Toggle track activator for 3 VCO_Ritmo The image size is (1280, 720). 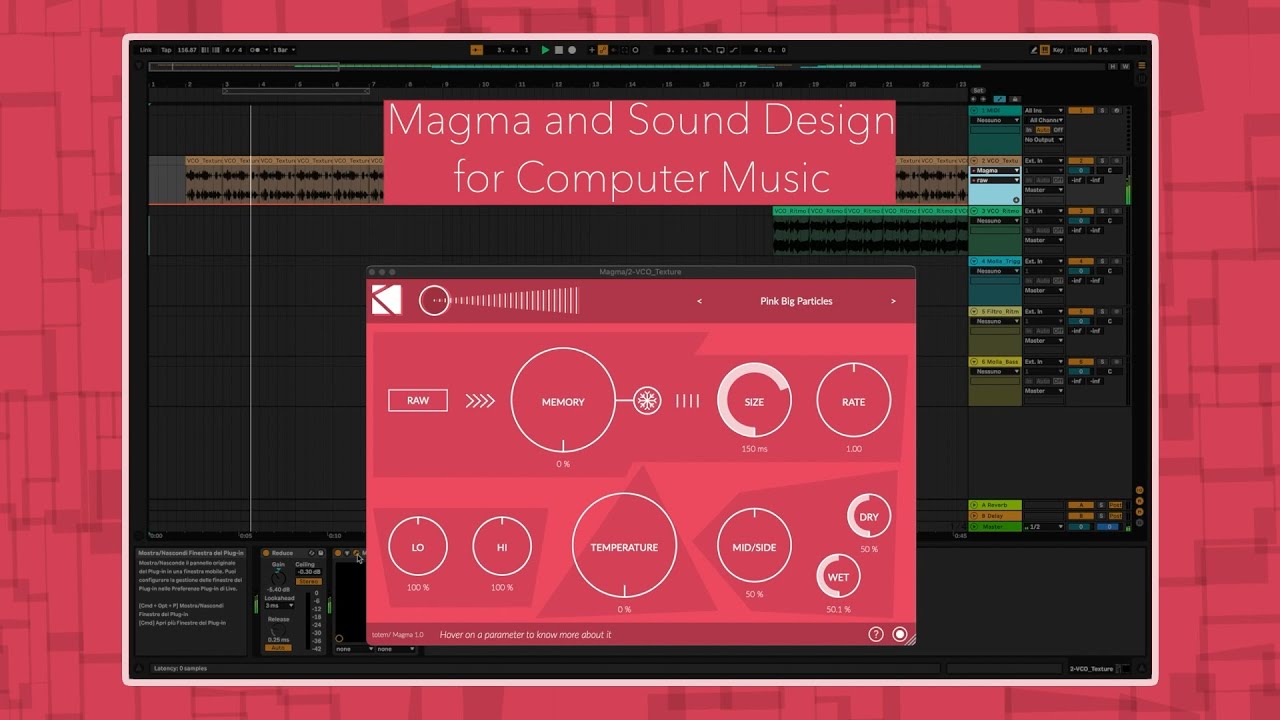pyautogui.click(x=1081, y=211)
